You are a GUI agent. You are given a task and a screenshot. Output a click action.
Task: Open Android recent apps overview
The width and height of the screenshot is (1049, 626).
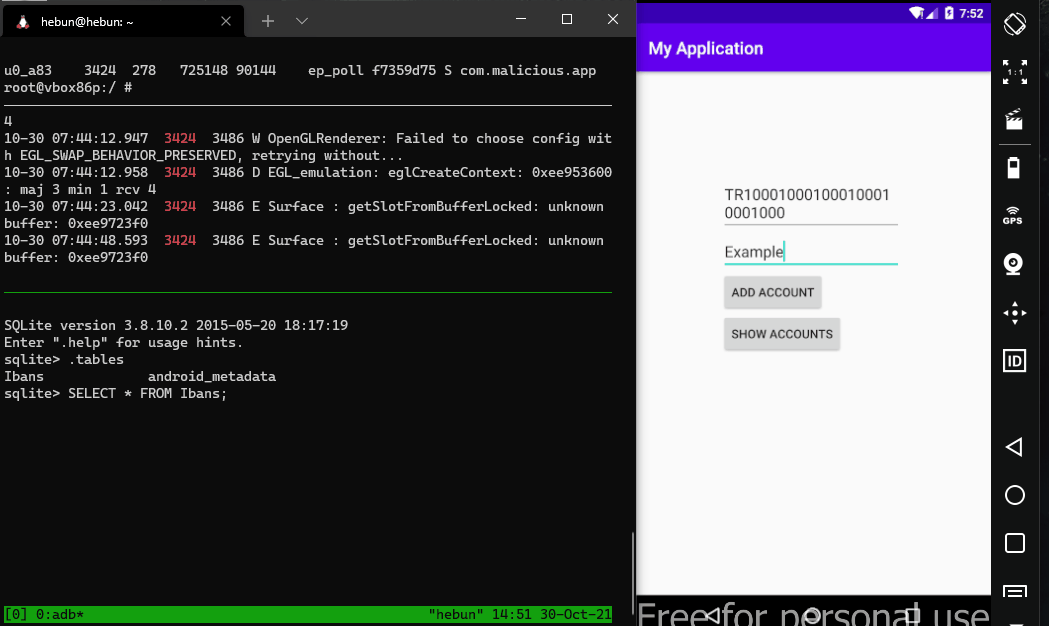(x=1014, y=543)
